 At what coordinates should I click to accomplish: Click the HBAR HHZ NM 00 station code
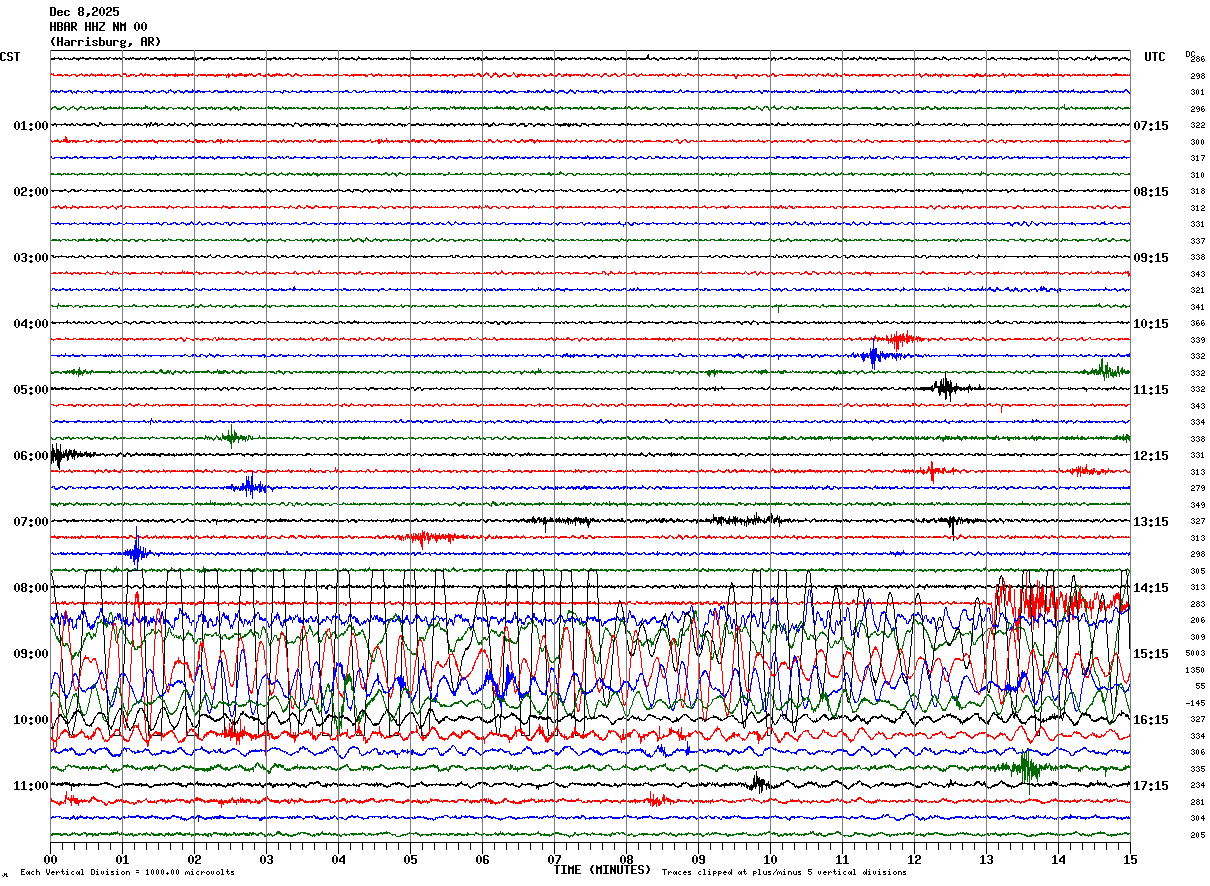pos(98,27)
